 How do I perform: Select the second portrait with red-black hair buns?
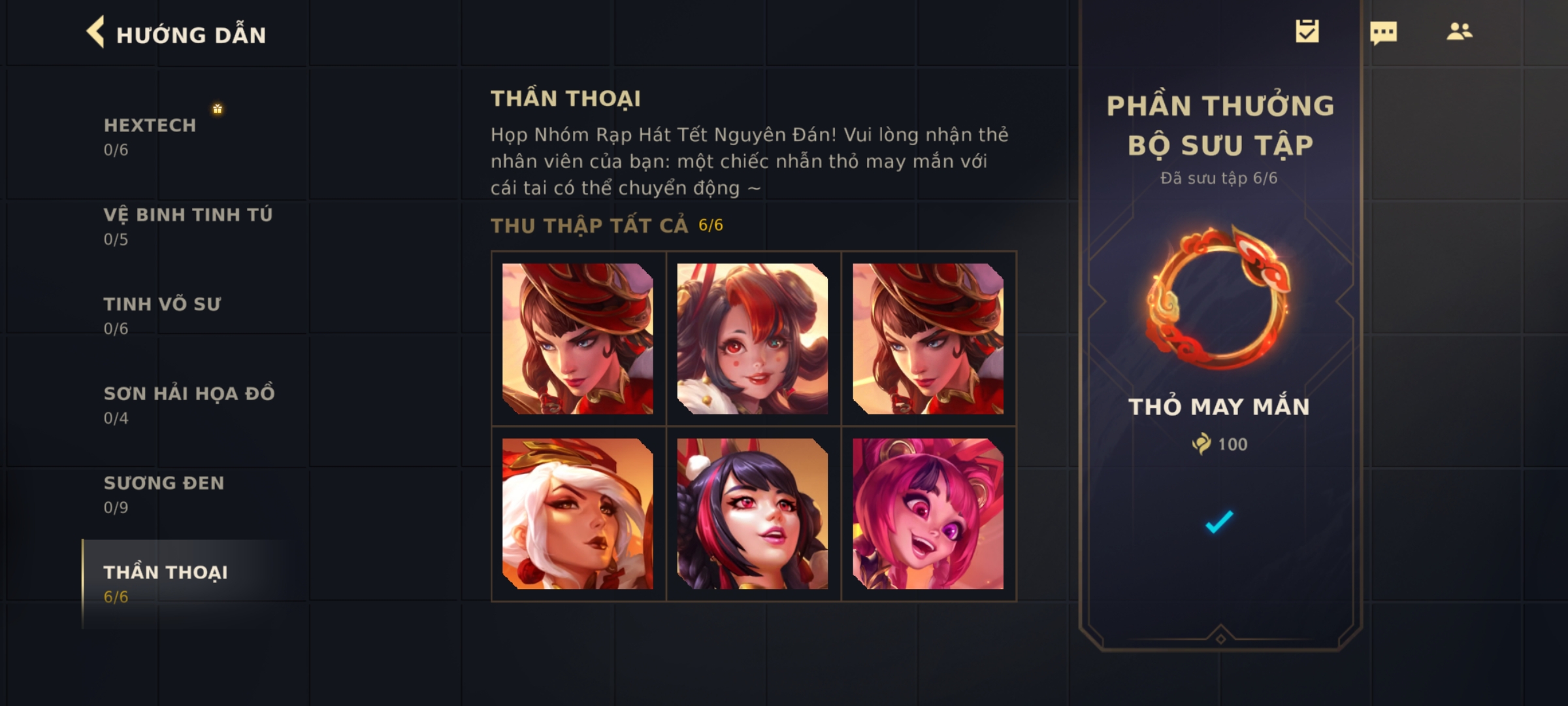click(753, 339)
